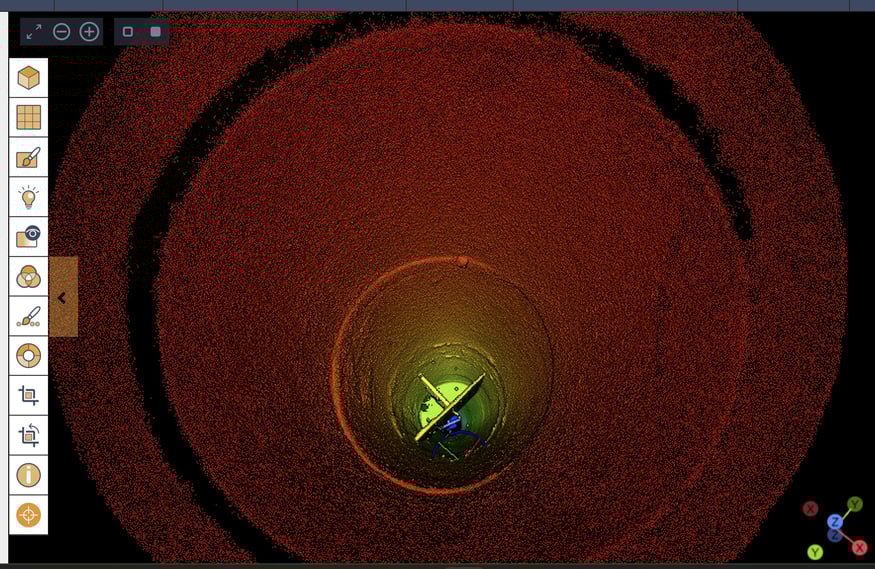This screenshot has width=875, height=569.
Task: Activate the crop tool icon
Action: click(28, 396)
